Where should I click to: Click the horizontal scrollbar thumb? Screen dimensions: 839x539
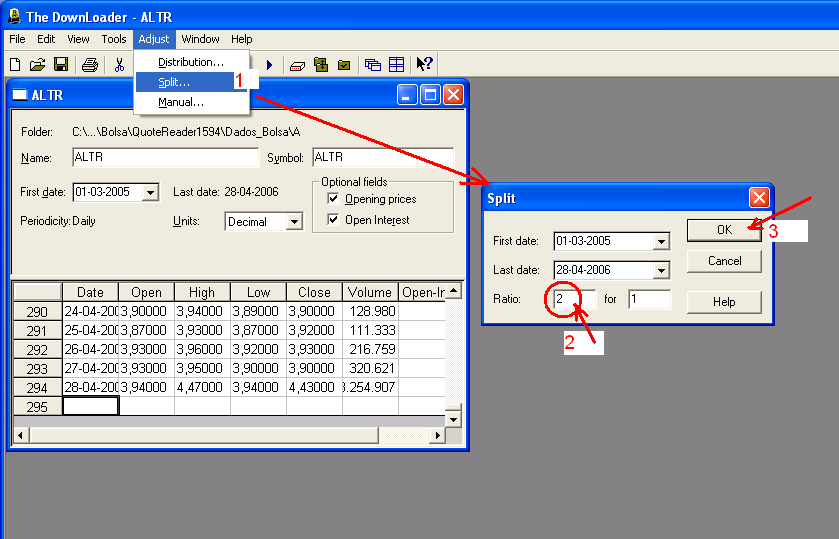click(204, 435)
